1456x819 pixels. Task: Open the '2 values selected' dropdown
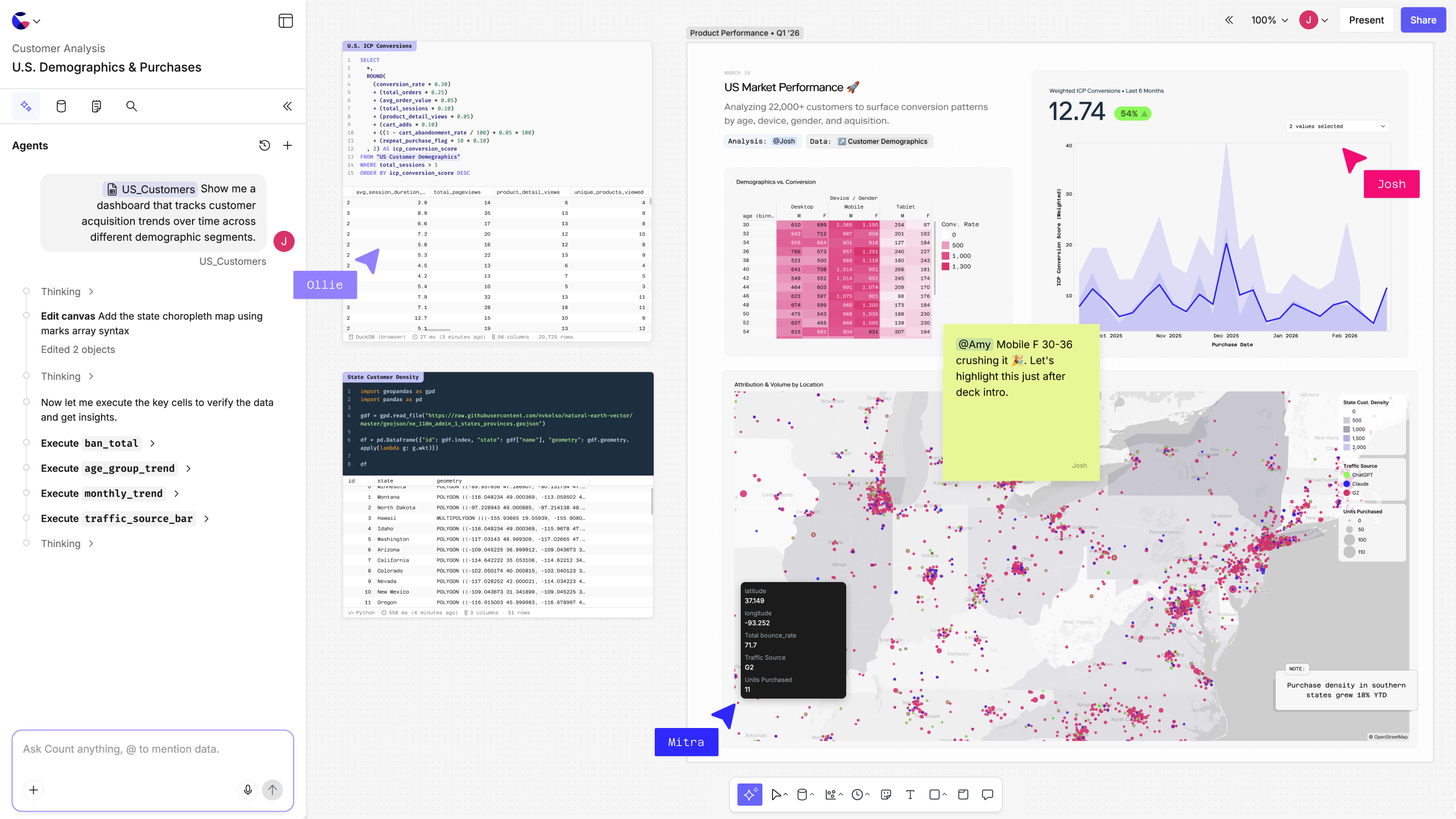(1337, 126)
